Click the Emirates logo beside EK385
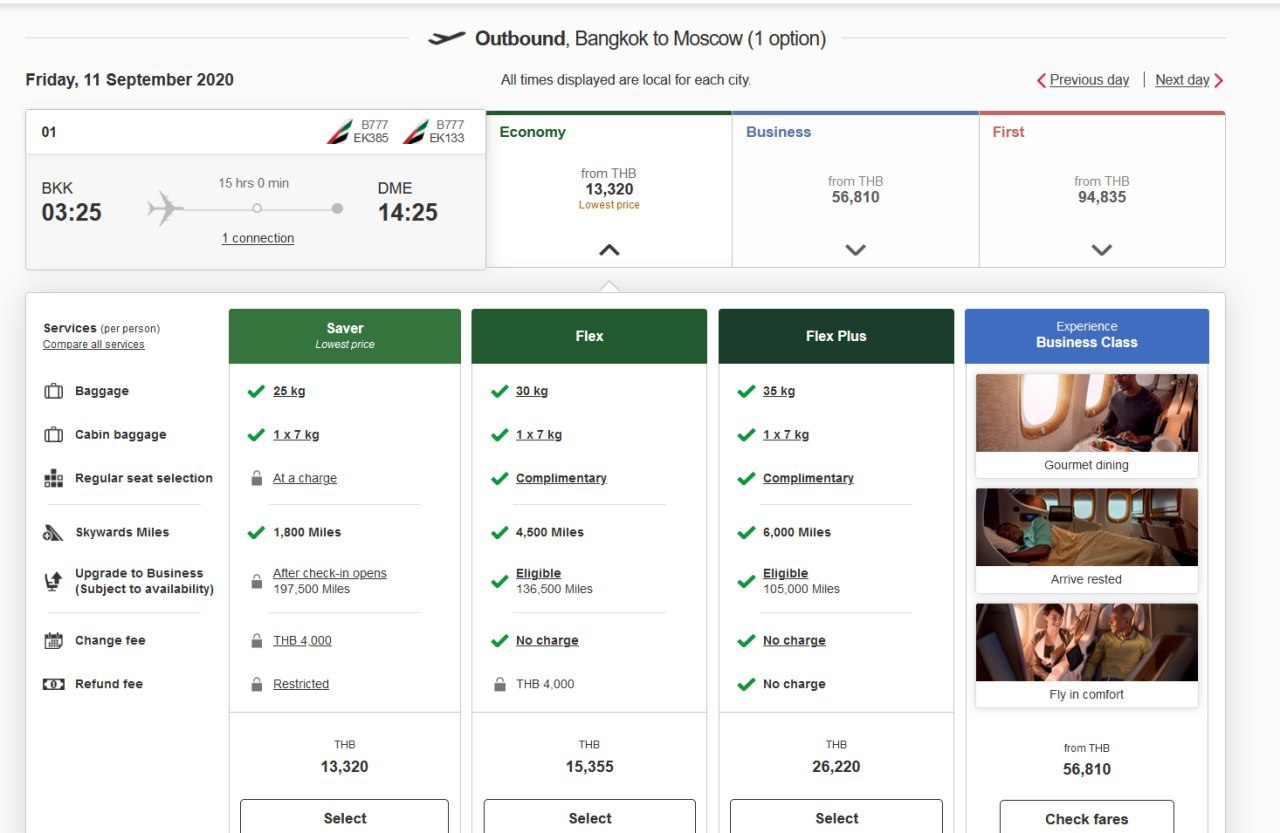Screen dimensions: 1280x833 (x=340, y=132)
